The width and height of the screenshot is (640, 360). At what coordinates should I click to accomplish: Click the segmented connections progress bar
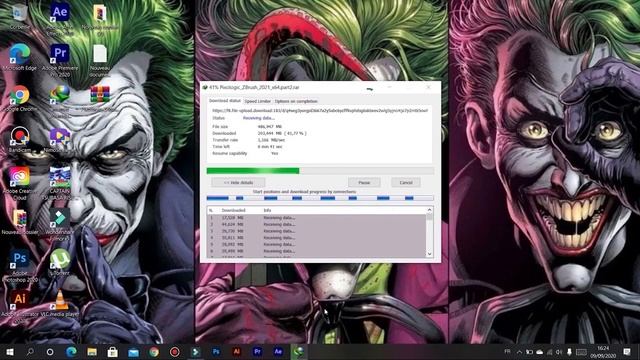pyautogui.click(x=320, y=198)
